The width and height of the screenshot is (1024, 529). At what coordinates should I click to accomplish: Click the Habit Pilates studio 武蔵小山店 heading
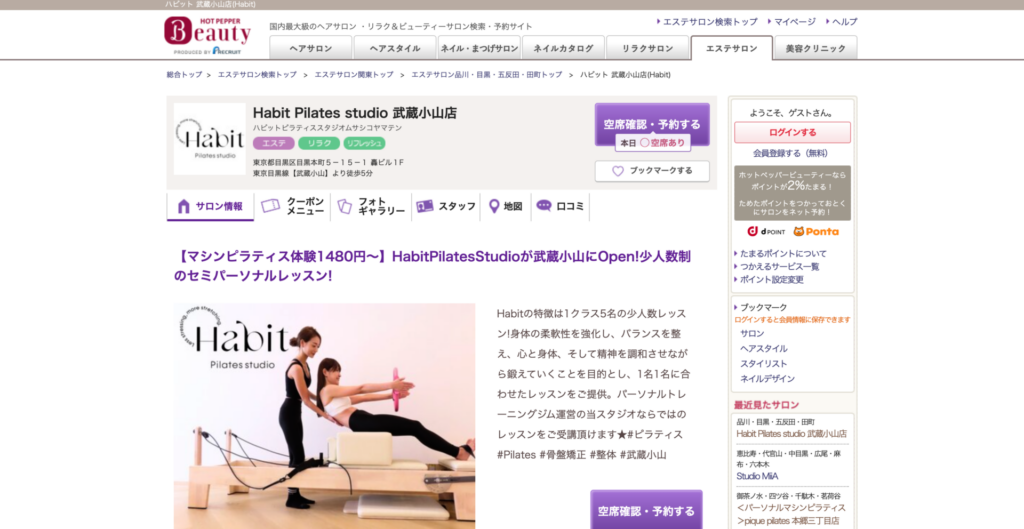[x=355, y=113]
